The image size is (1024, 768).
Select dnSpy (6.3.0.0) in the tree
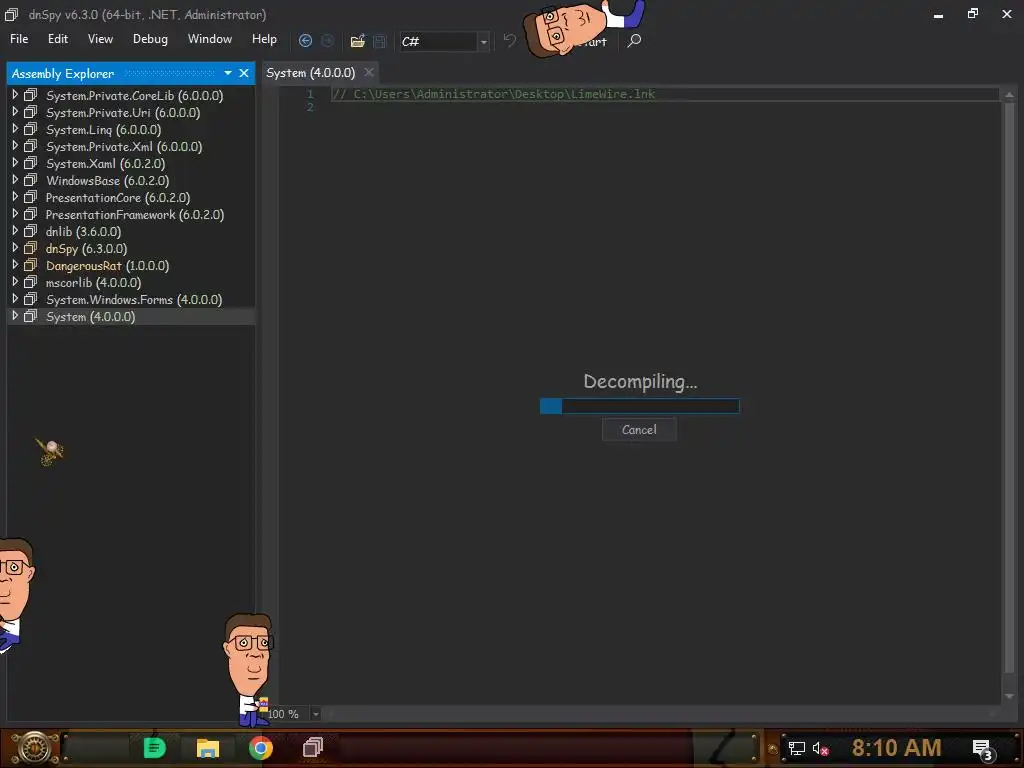(x=86, y=249)
